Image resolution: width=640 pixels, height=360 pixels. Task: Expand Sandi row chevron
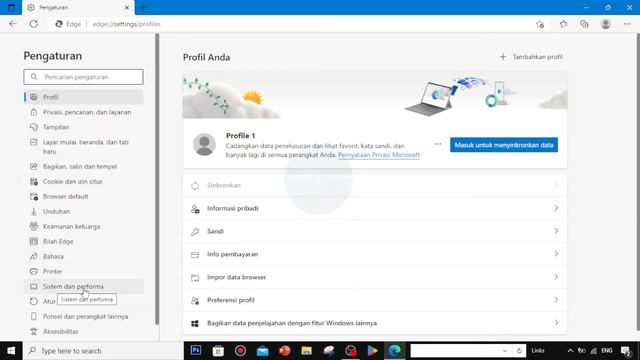556,231
